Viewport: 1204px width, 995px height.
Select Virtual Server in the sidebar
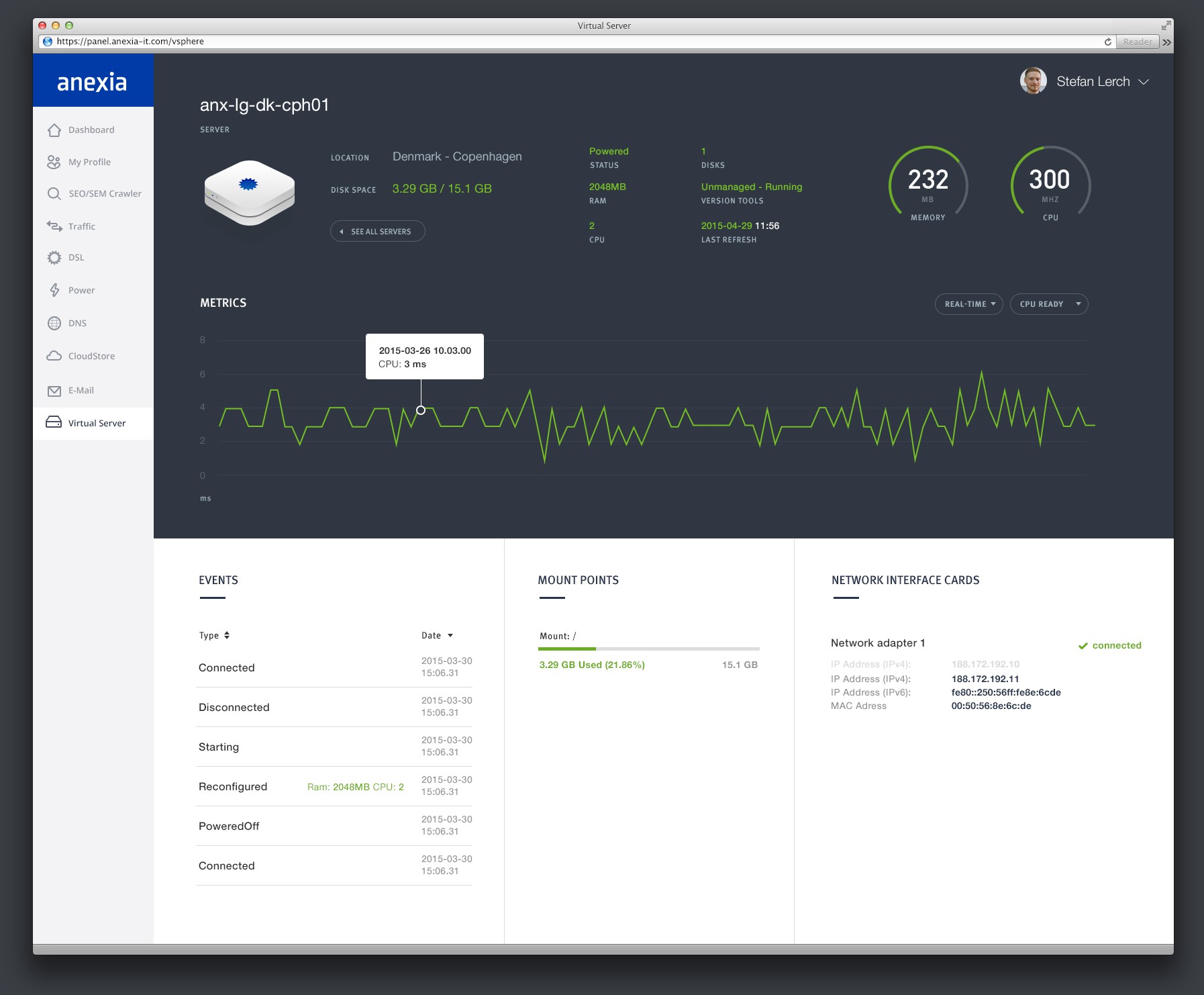pyautogui.click(x=93, y=423)
